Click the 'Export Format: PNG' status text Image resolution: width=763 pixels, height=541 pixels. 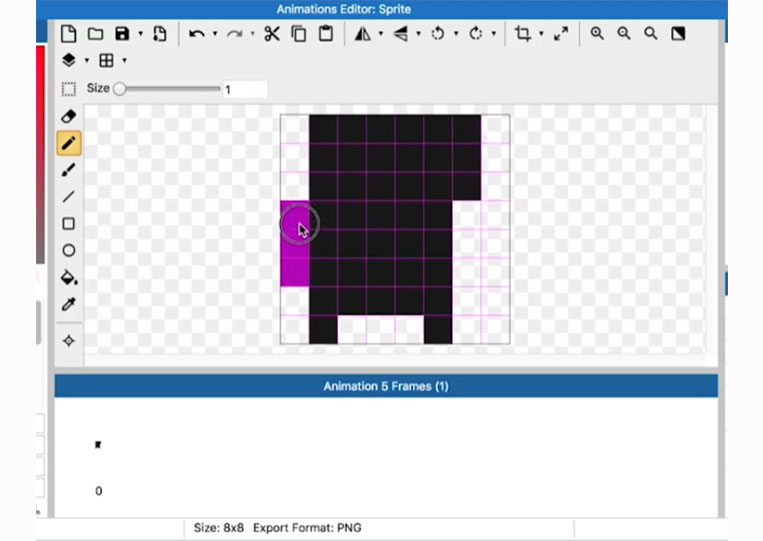pos(307,528)
